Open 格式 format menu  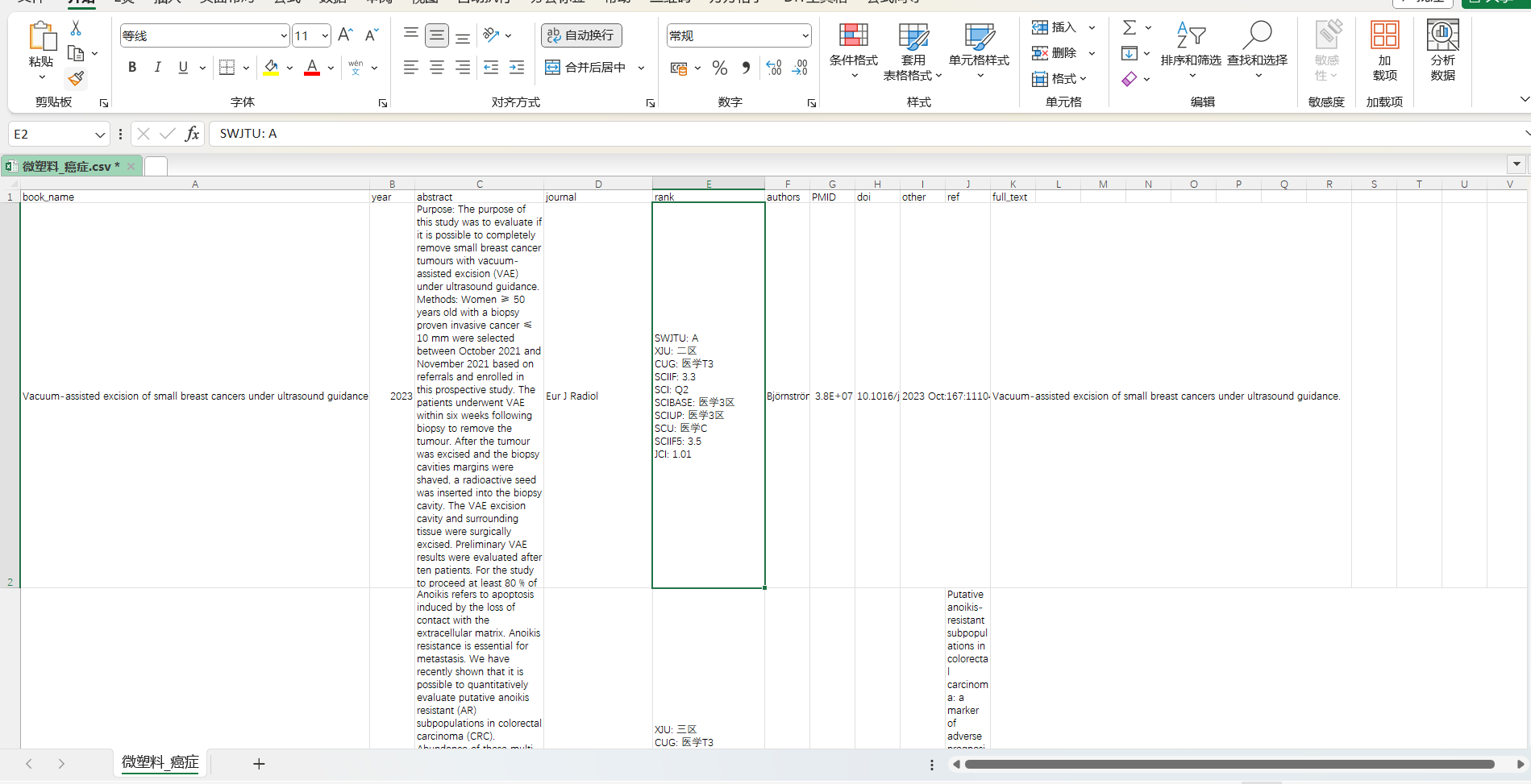(1059, 78)
